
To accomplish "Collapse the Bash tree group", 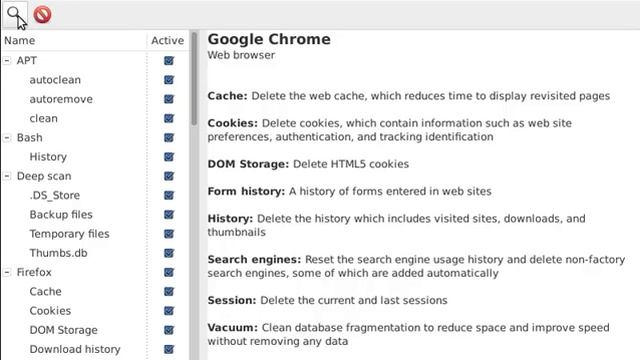I will [x=7, y=138].
